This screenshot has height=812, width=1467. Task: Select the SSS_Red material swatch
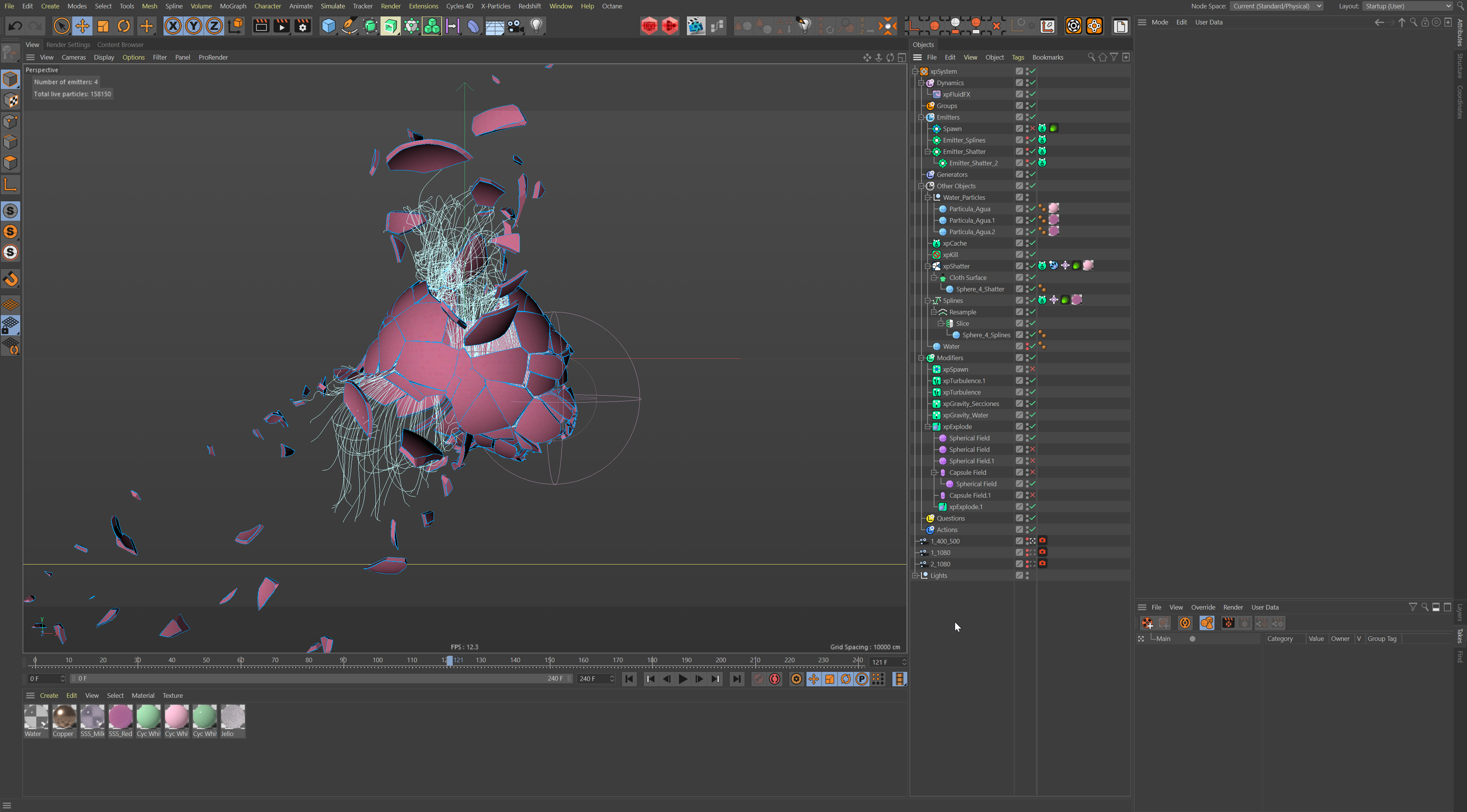[x=120, y=717]
